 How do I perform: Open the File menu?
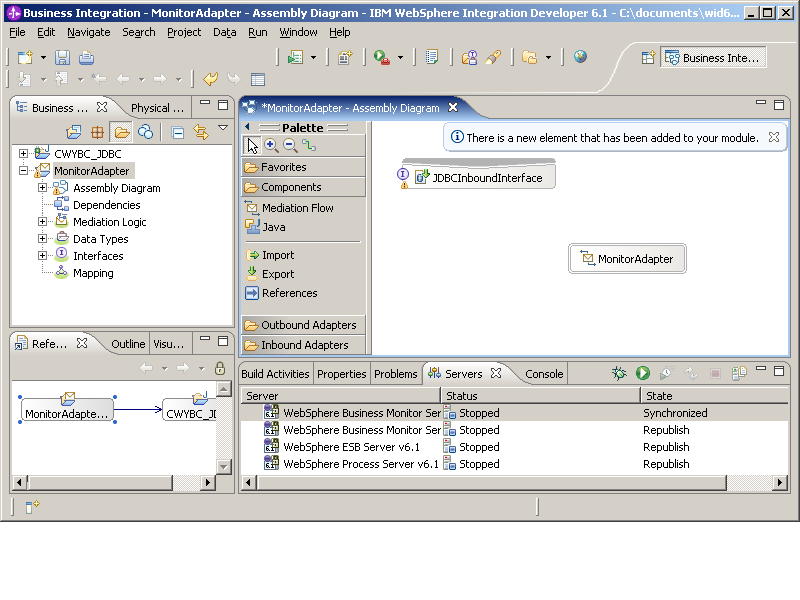pyautogui.click(x=17, y=32)
